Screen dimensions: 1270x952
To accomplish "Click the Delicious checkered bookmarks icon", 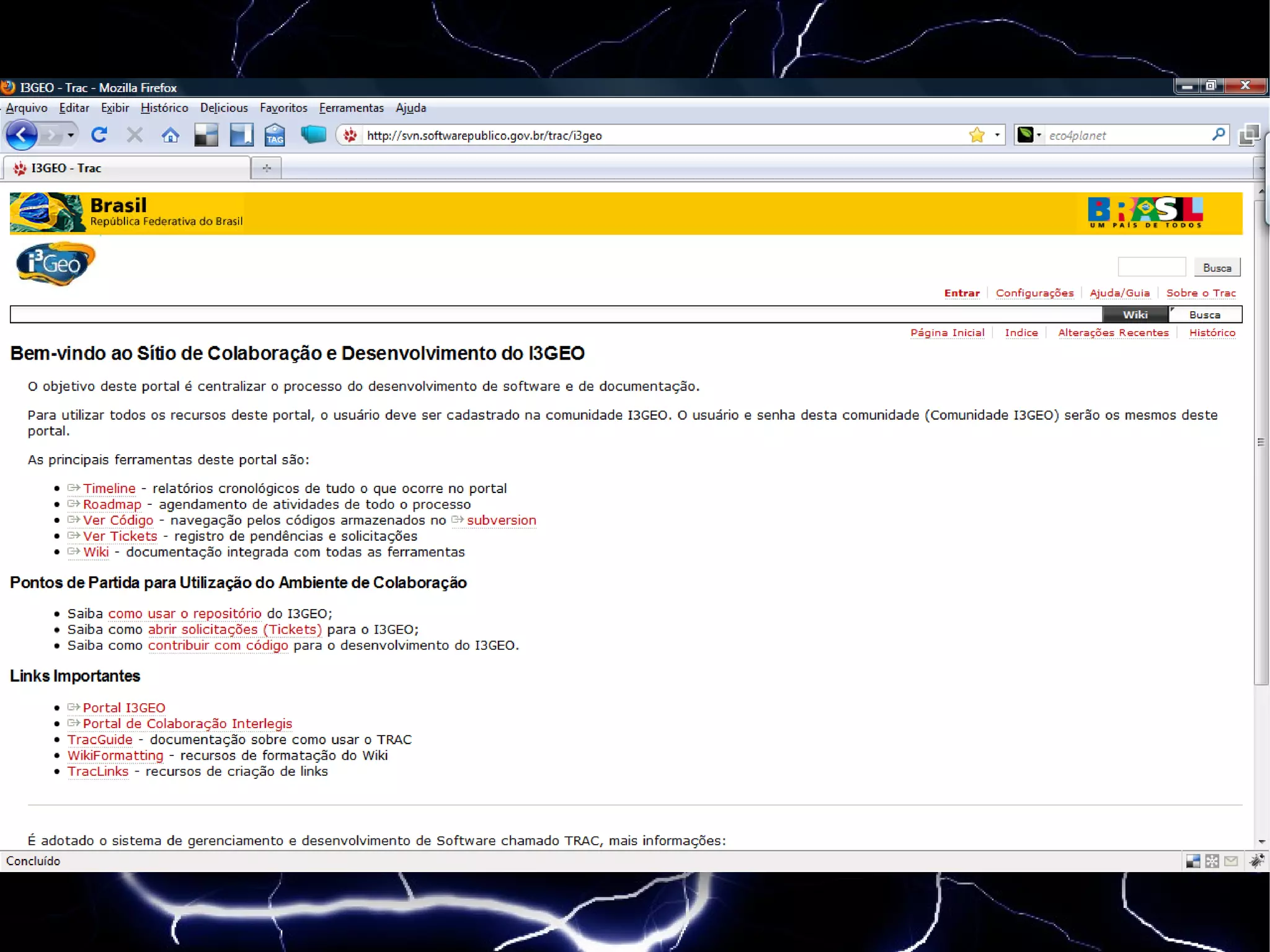I will click(x=206, y=135).
